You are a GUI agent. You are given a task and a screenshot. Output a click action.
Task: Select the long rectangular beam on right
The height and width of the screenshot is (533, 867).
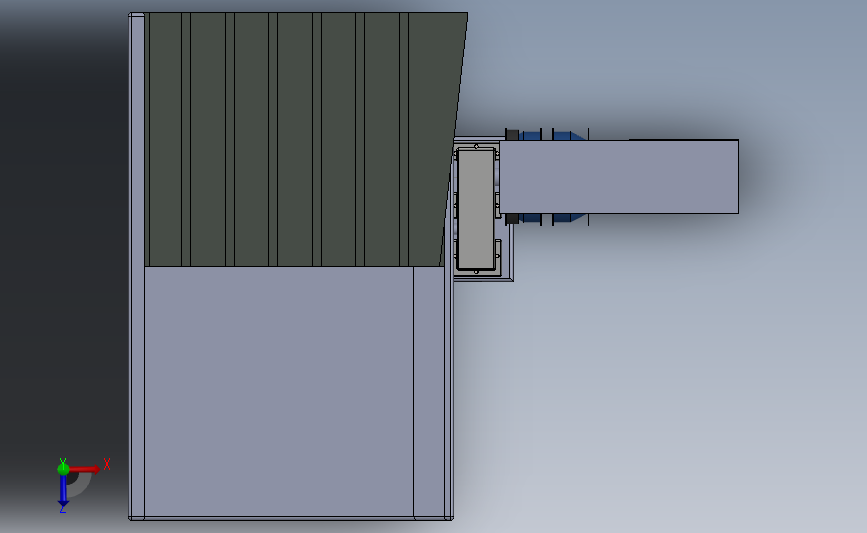coord(619,176)
